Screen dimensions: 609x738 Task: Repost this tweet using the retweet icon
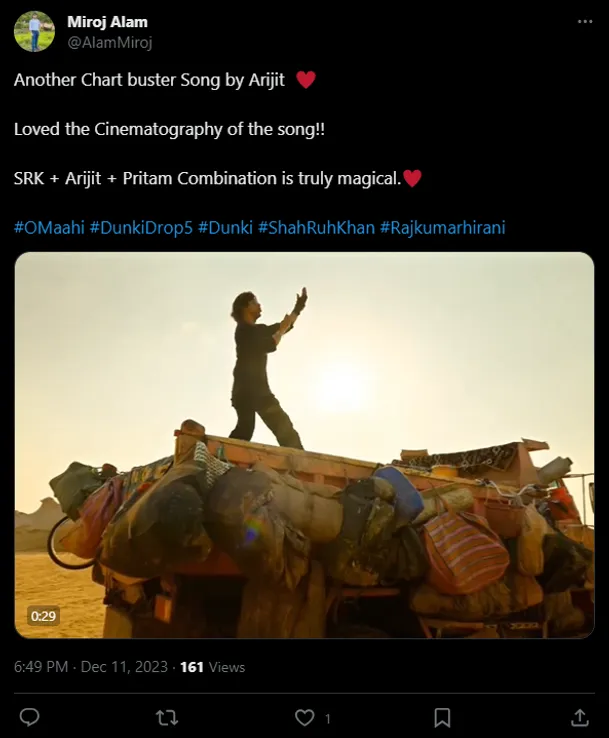click(168, 717)
